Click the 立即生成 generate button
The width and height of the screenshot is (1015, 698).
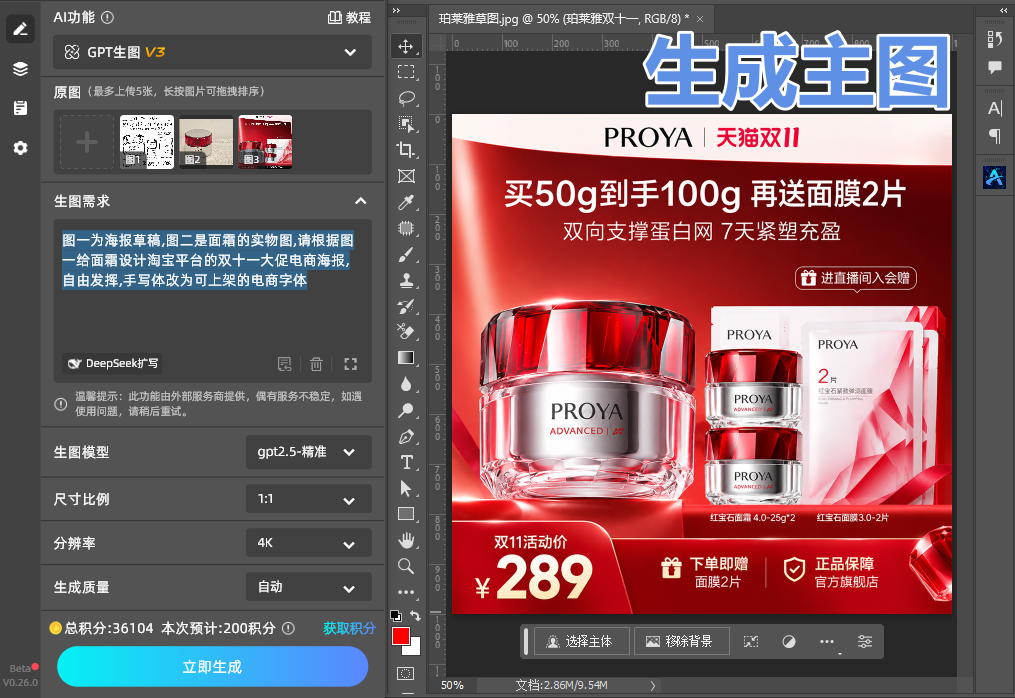[x=212, y=667]
